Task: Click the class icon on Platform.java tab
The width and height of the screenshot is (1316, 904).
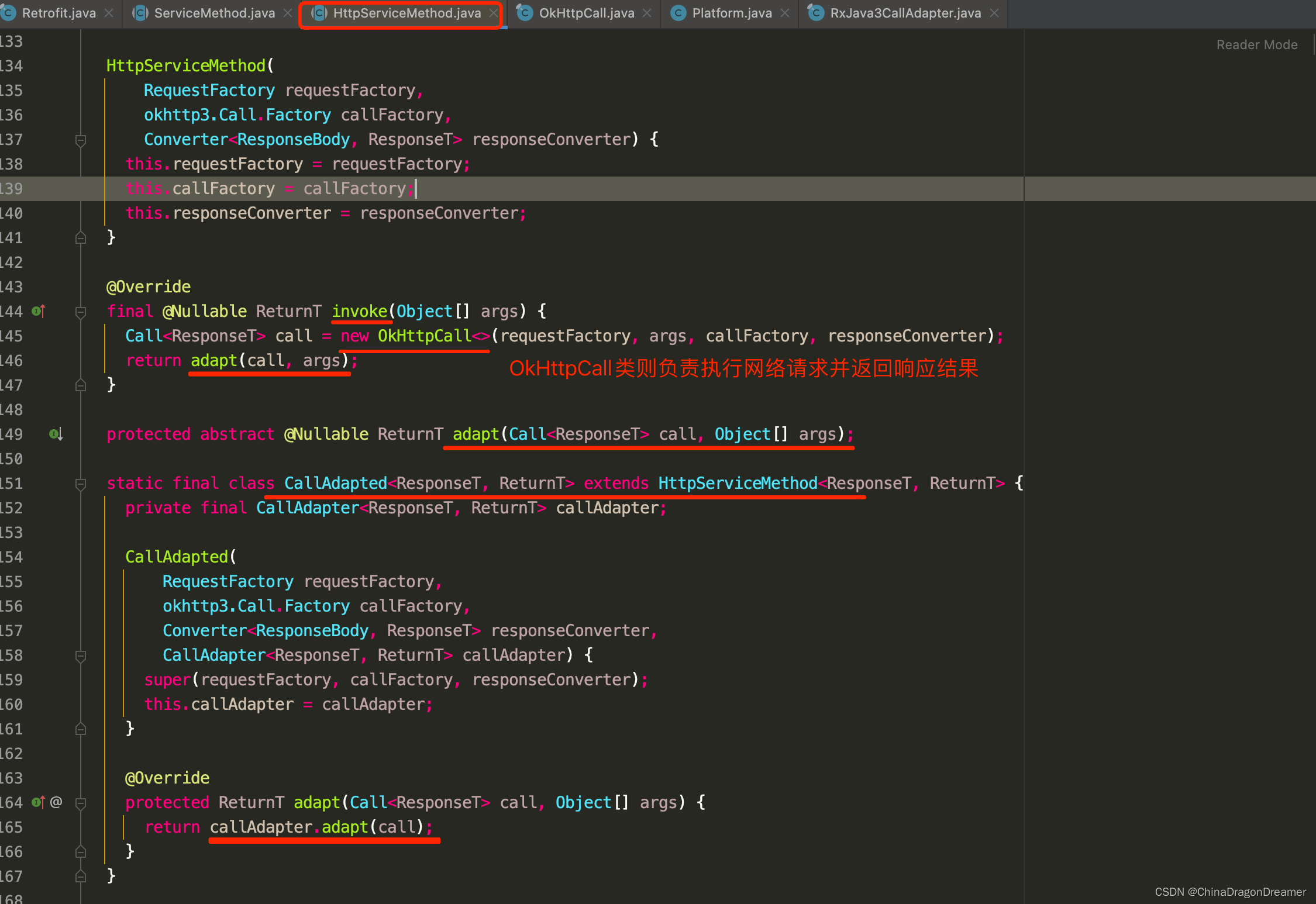Action: (678, 13)
